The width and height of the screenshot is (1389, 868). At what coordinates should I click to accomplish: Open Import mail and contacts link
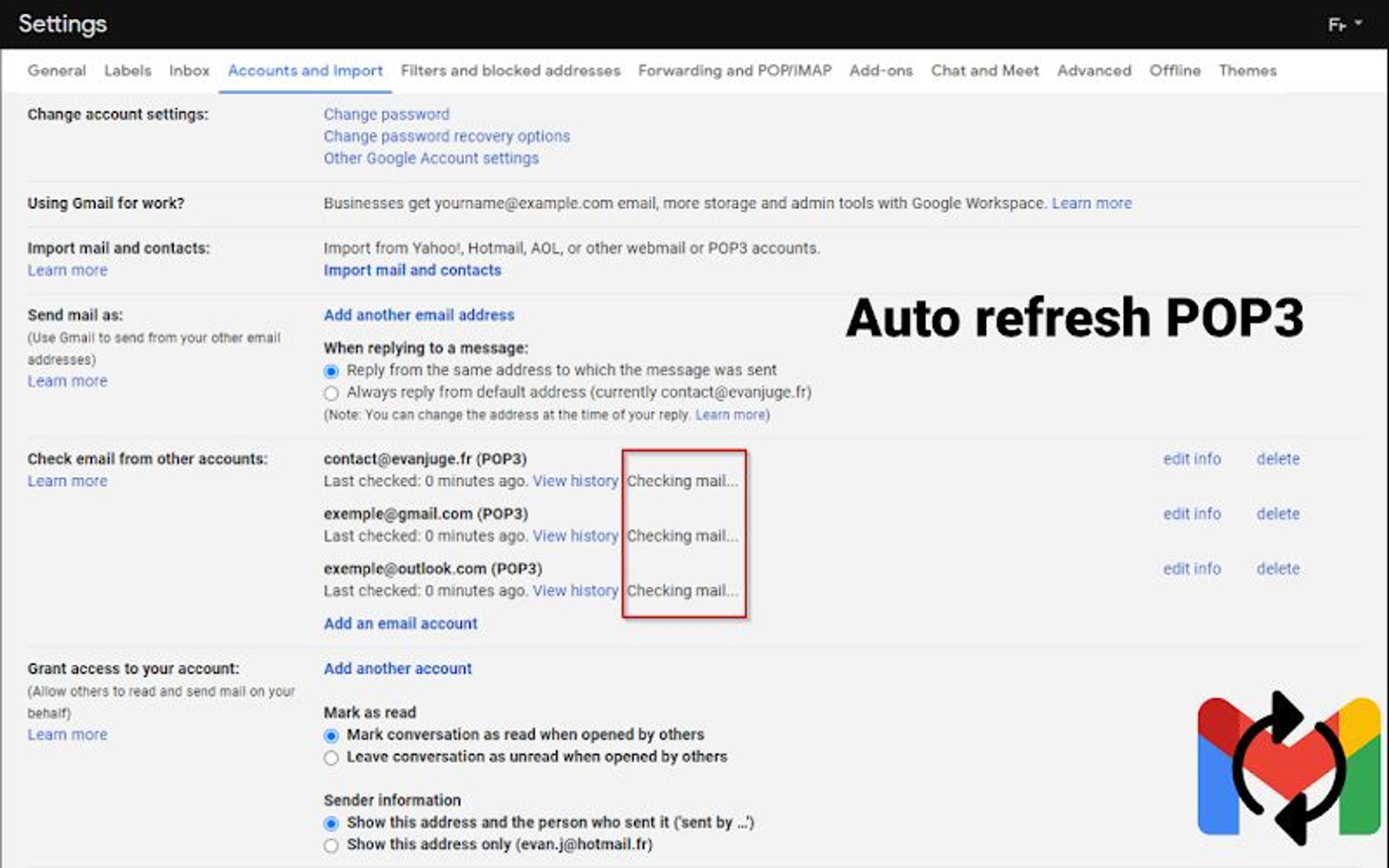[x=412, y=271]
